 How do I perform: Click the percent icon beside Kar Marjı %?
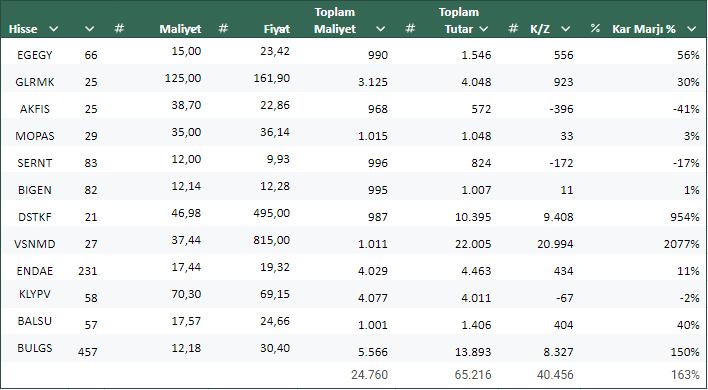coord(595,29)
